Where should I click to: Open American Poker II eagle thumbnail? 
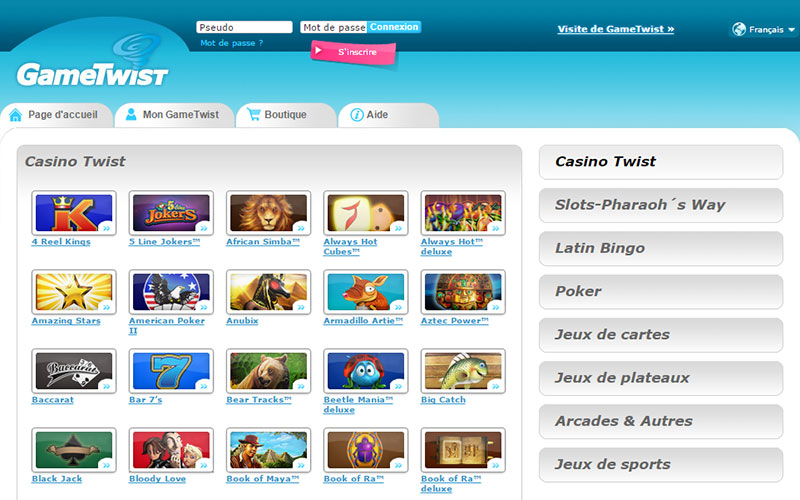coord(171,292)
